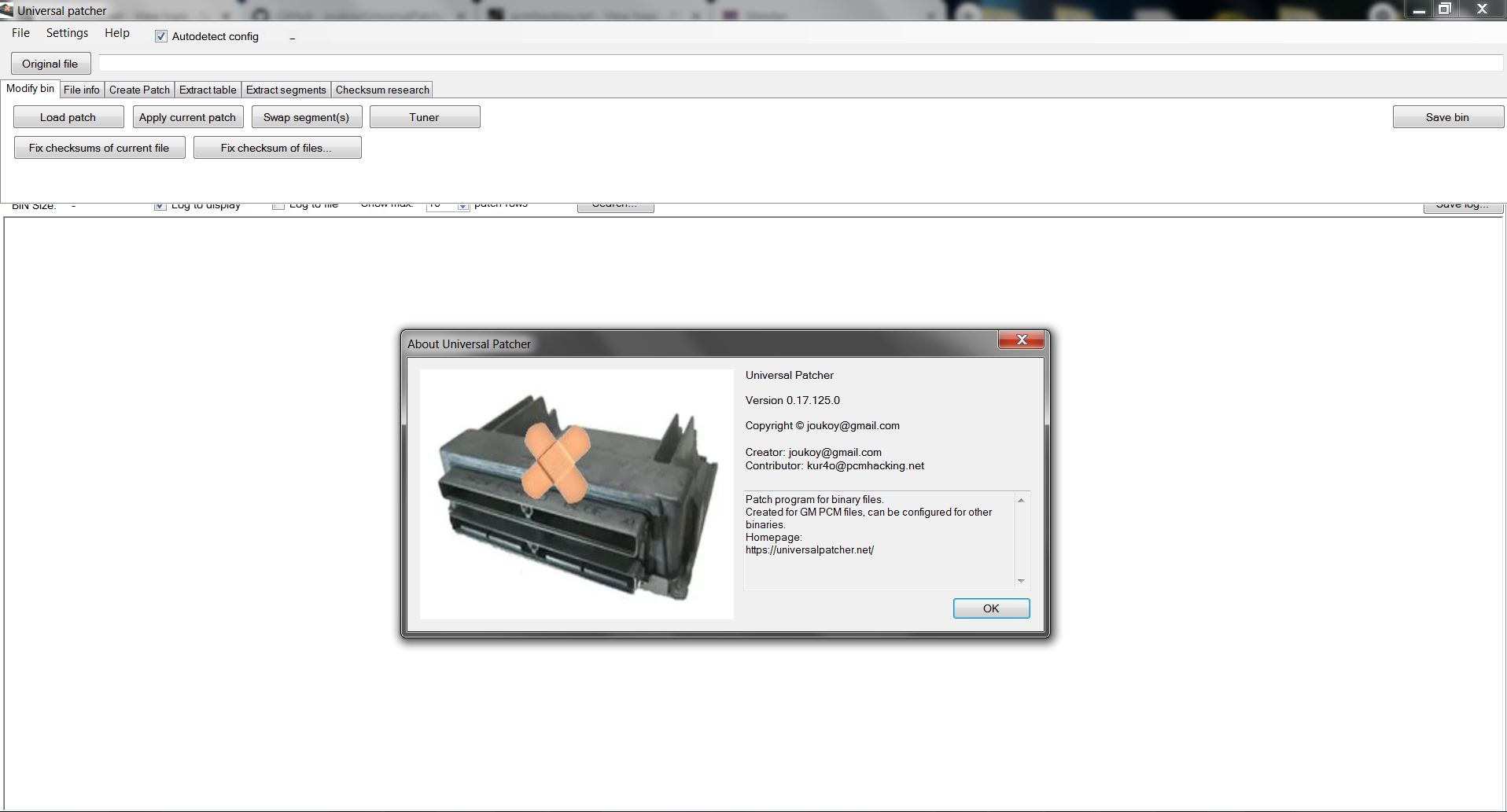The height and width of the screenshot is (812, 1507).
Task: Select the Checksum research tab
Action: coord(382,90)
